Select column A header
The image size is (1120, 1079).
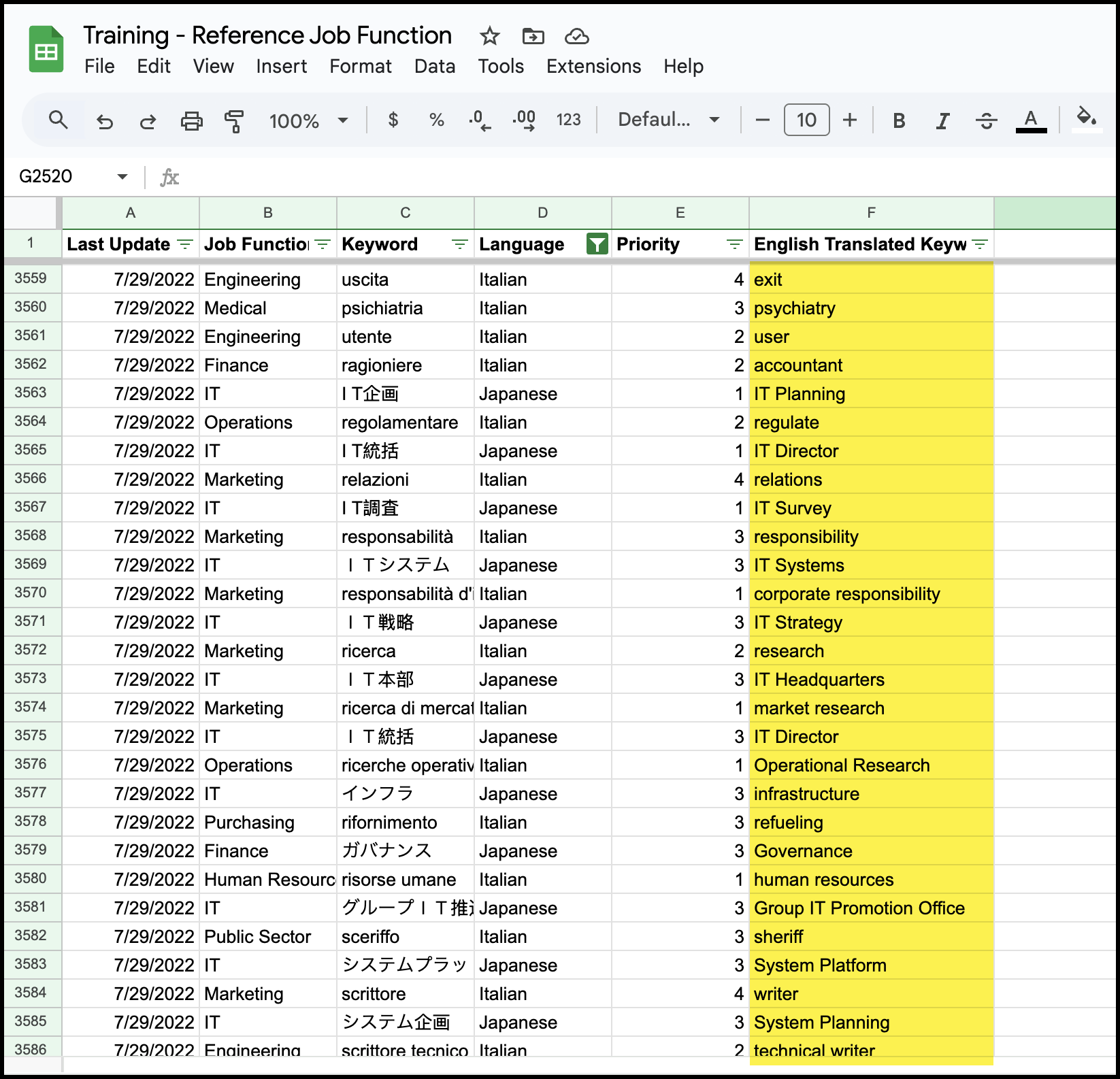coord(131,213)
